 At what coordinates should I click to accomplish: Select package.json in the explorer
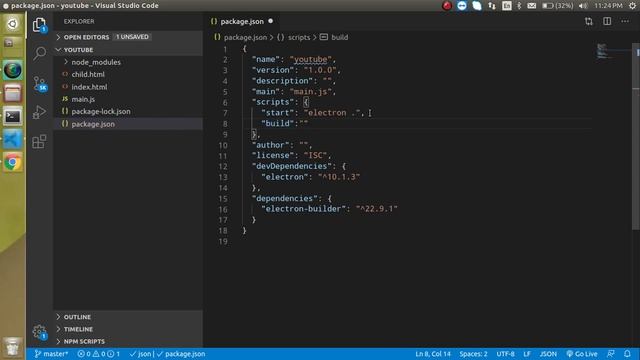tap(128, 124)
